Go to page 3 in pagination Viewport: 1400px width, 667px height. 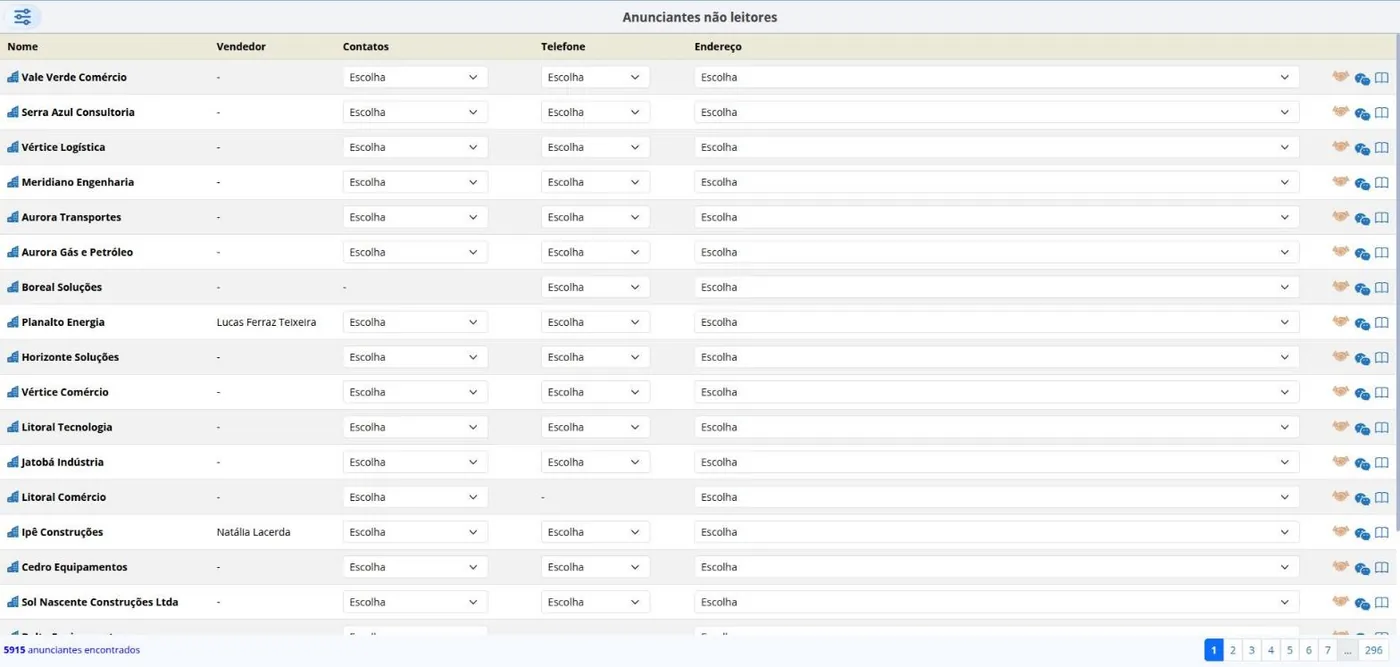click(x=1251, y=650)
